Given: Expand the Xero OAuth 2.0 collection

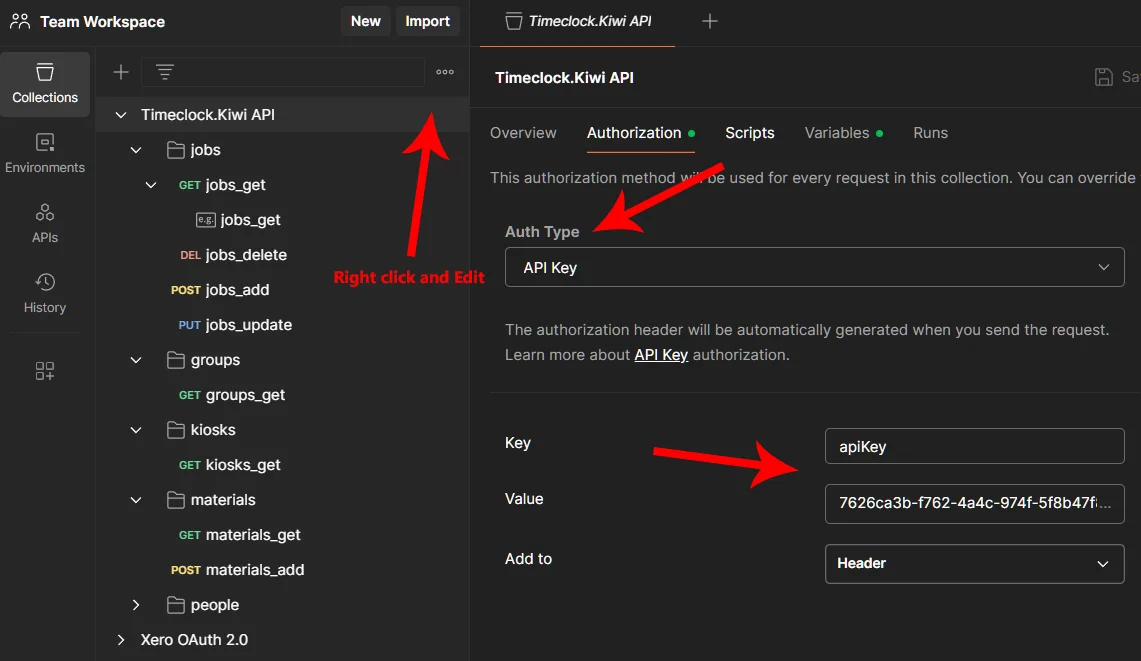Looking at the screenshot, I should point(121,640).
